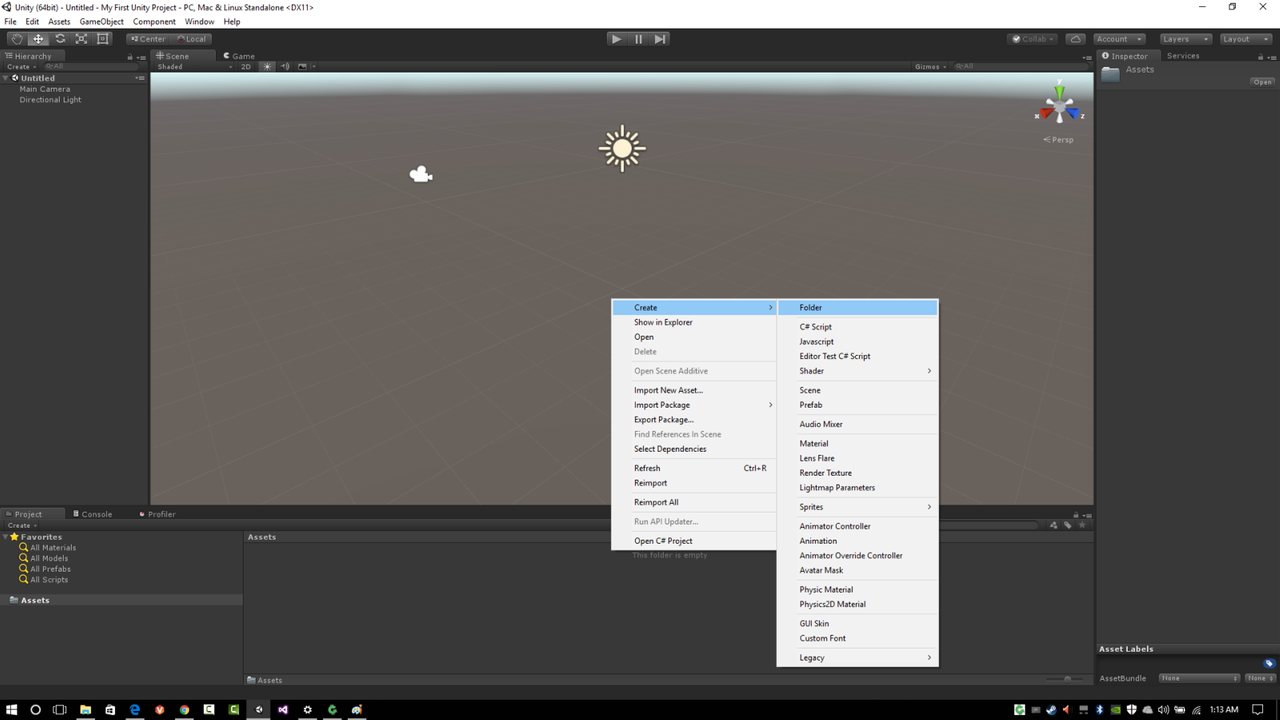This screenshot has width=1280, height=720.
Task: Switch to the Console tab
Action: [x=93, y=514]
